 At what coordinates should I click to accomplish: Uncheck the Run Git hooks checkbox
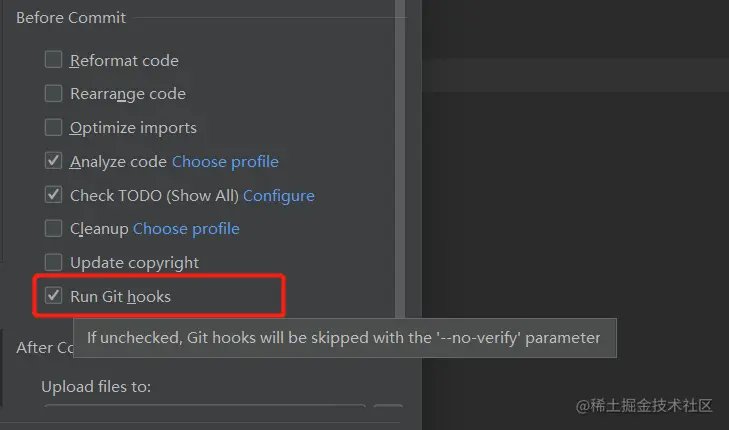(x=53, y=295)
